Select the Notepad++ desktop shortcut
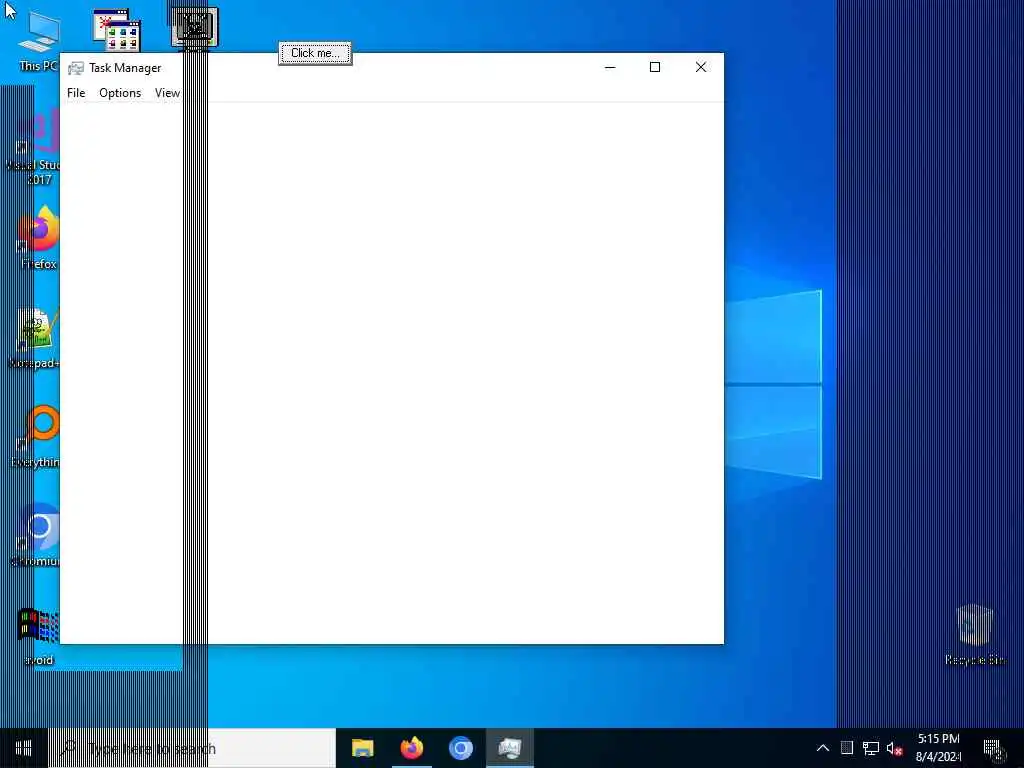 [35, 338]
